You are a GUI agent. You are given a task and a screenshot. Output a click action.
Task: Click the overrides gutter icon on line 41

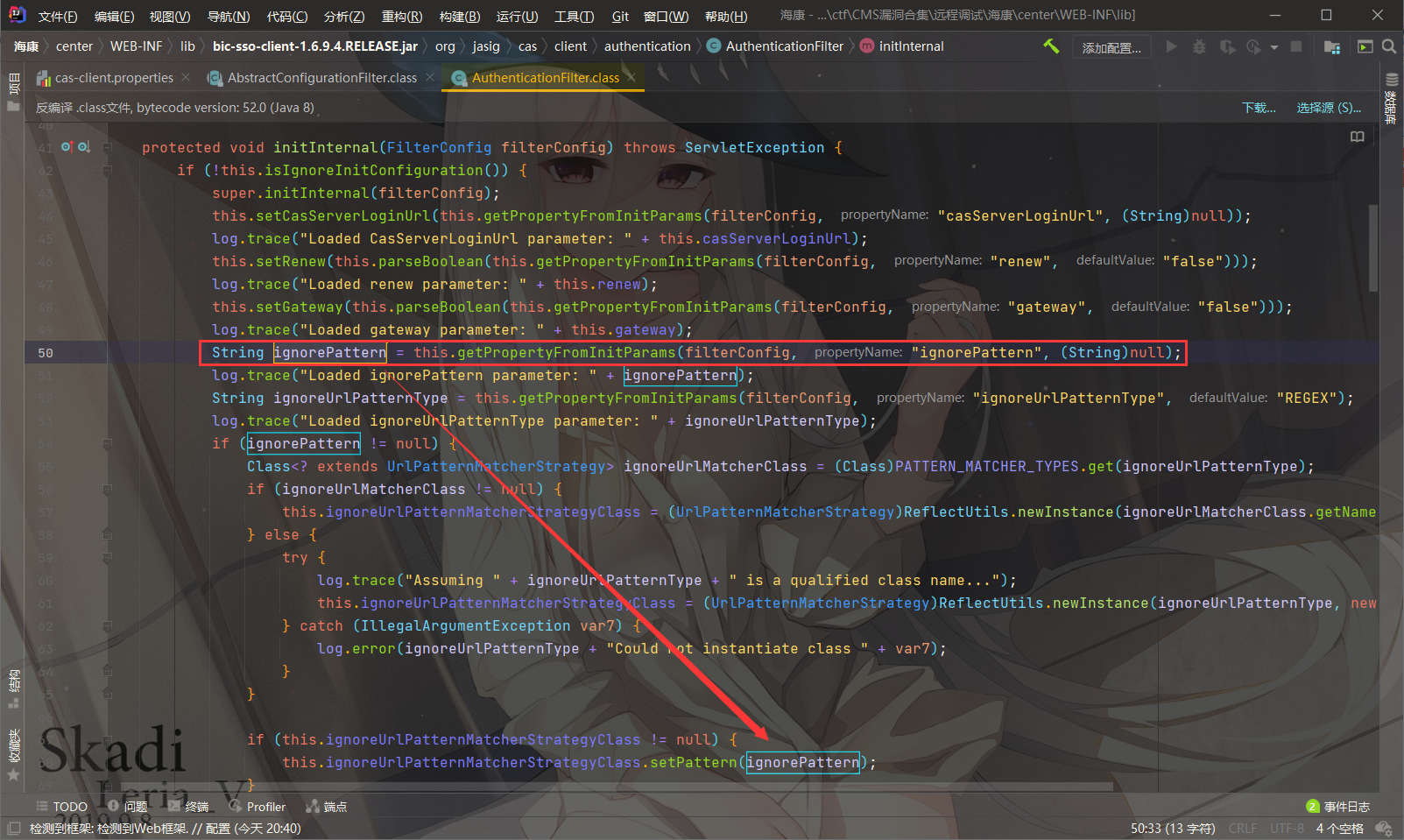67,147
